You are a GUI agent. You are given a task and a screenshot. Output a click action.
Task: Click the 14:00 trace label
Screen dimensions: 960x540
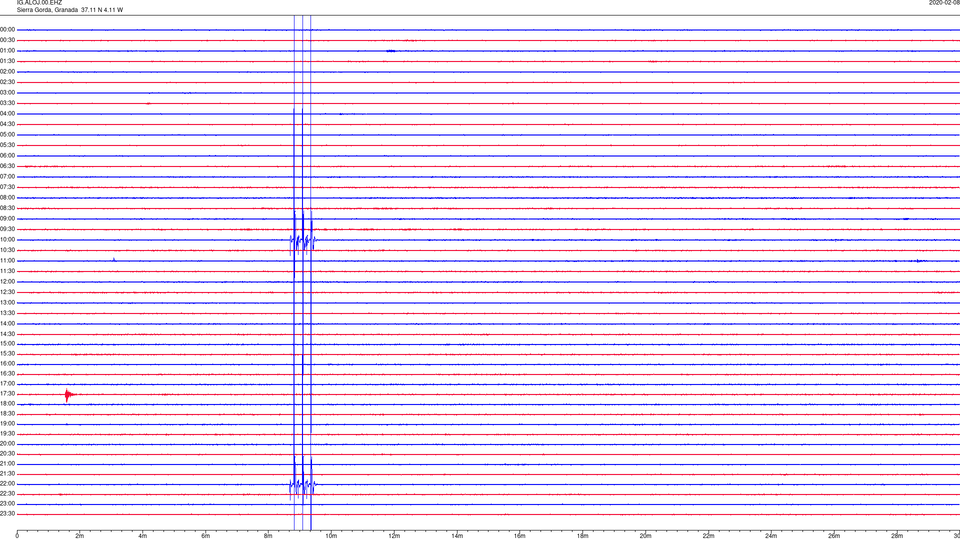(x=7, y=323)
